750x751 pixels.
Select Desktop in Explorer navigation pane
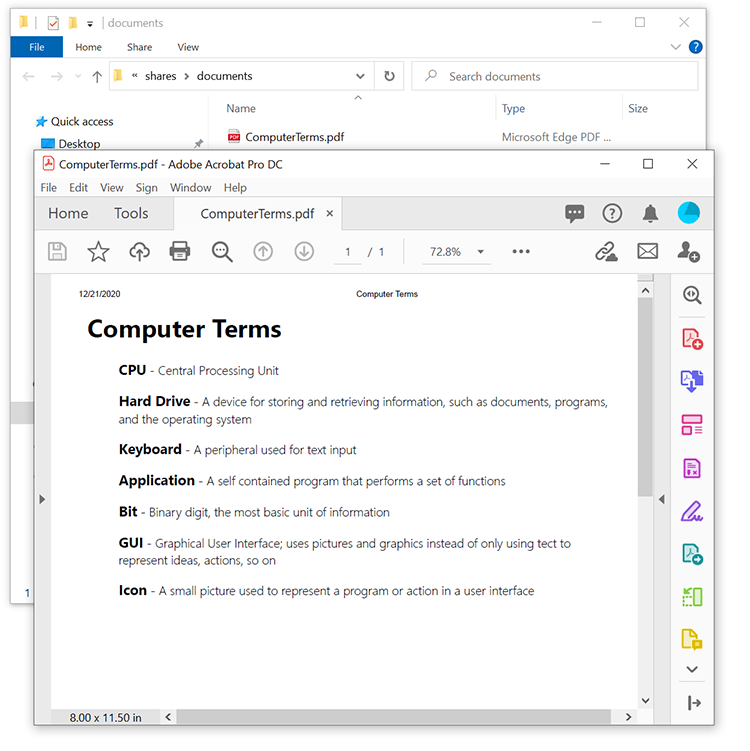(x=71, y=144)
